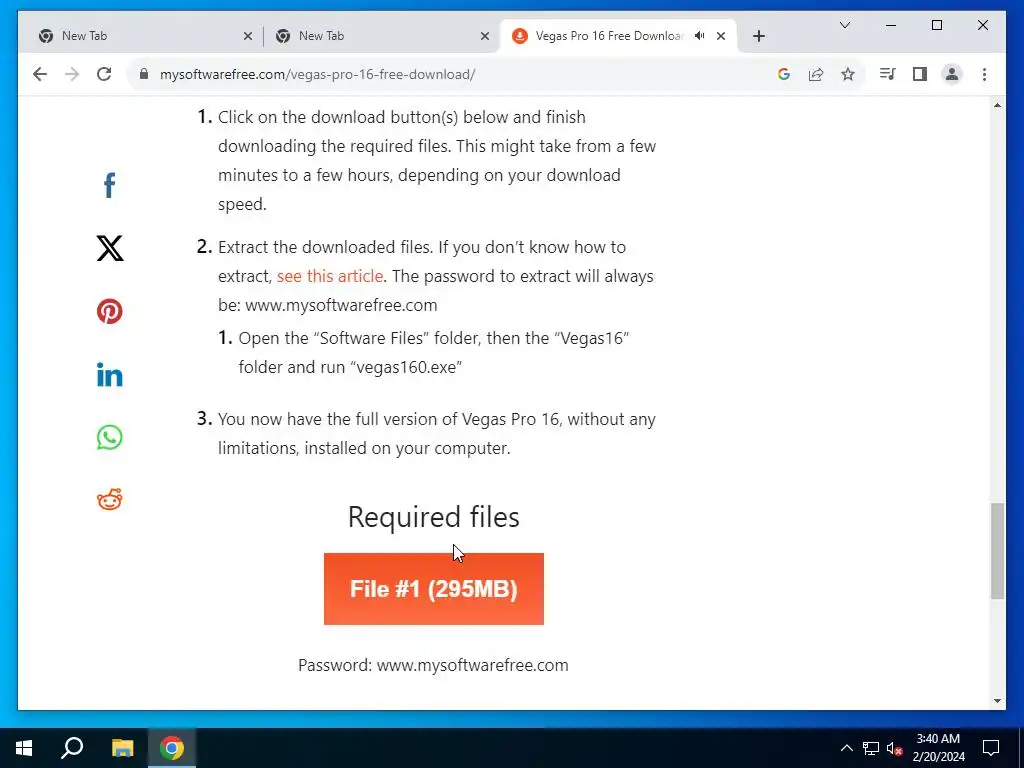Click the Google icon in address bar
This screenshot has height=768, width=1024.
(784, 74)
